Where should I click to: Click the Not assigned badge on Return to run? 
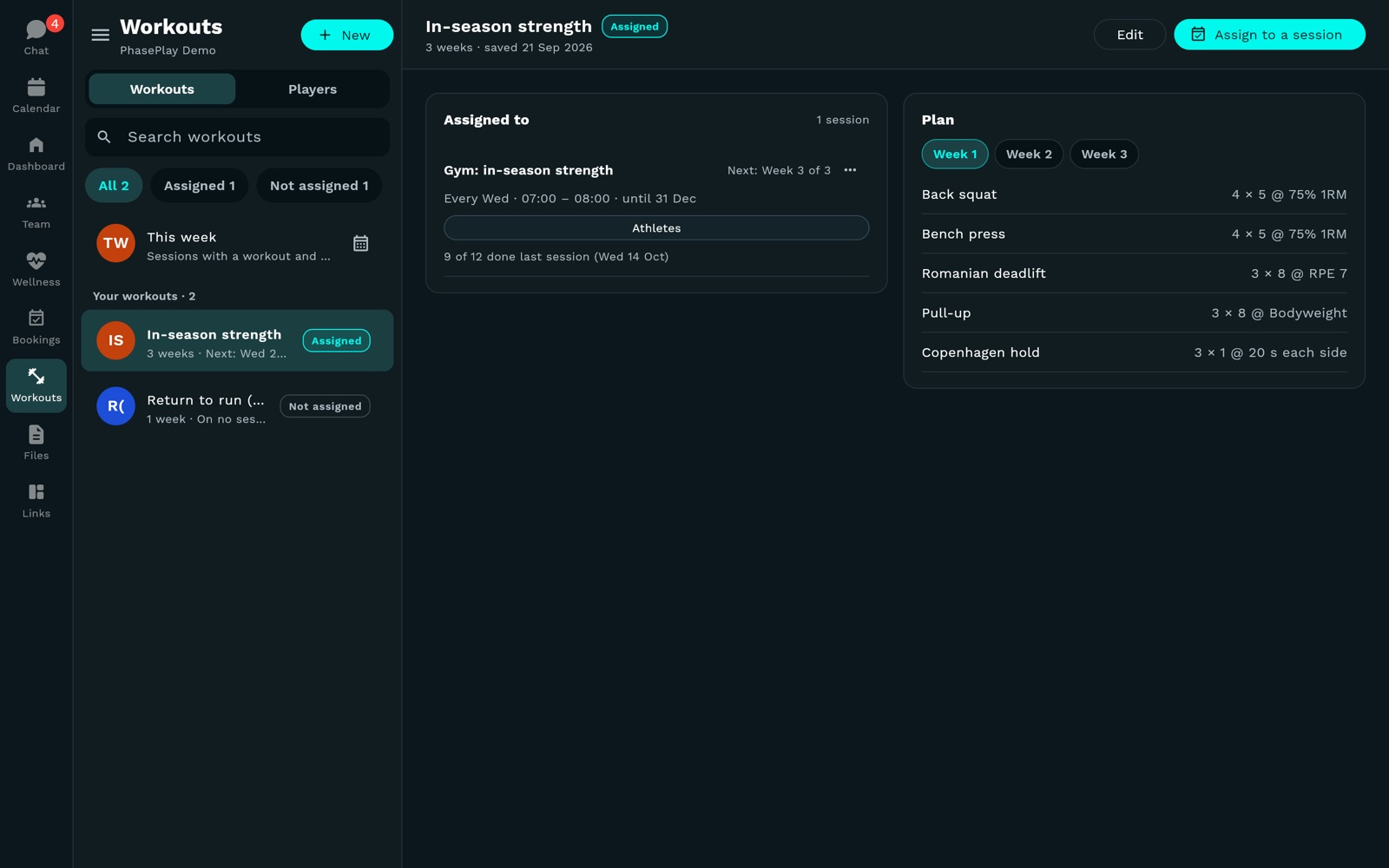pyautogui.click(x=325, y=406)
